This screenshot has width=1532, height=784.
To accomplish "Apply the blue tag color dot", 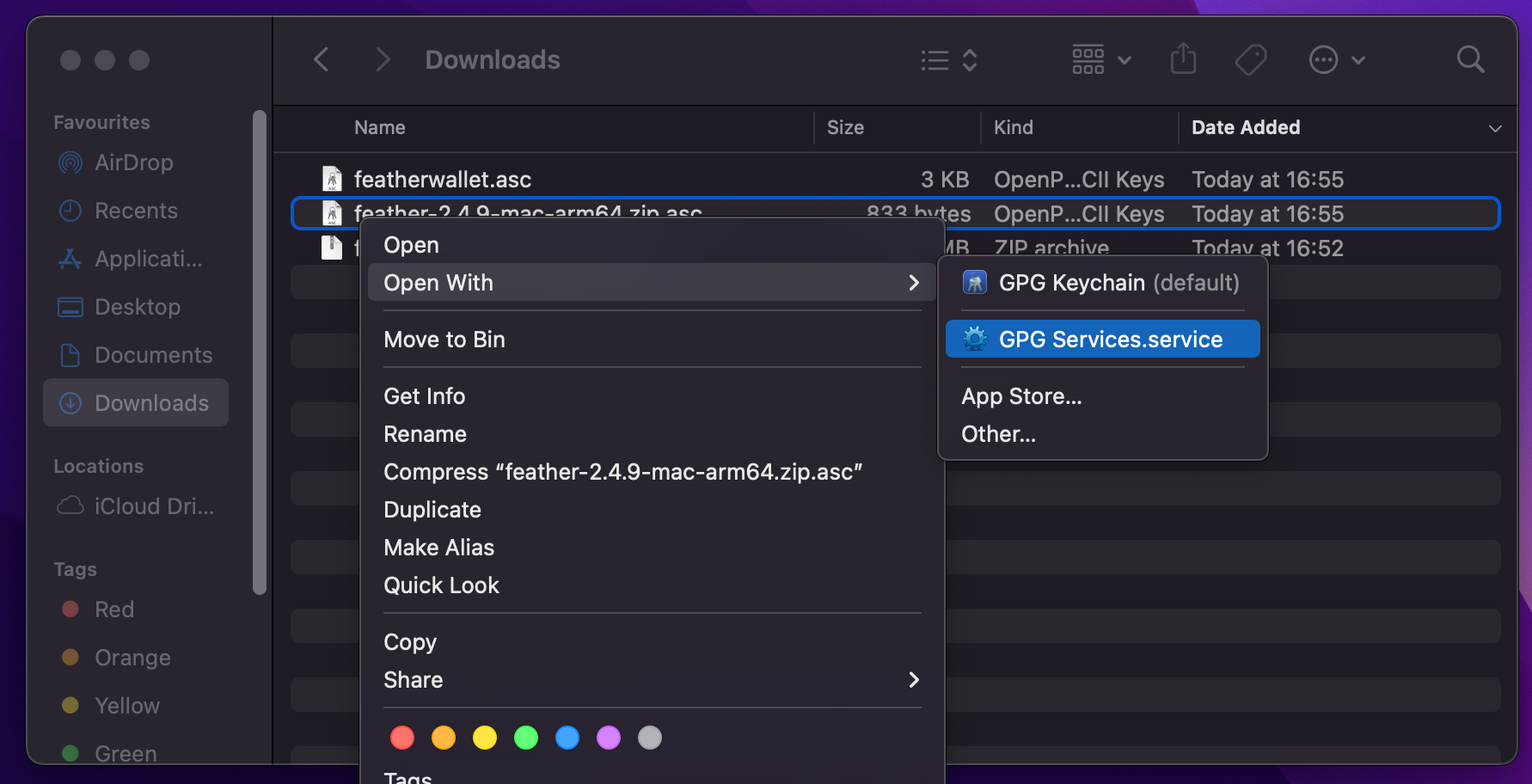I will 567,738.
